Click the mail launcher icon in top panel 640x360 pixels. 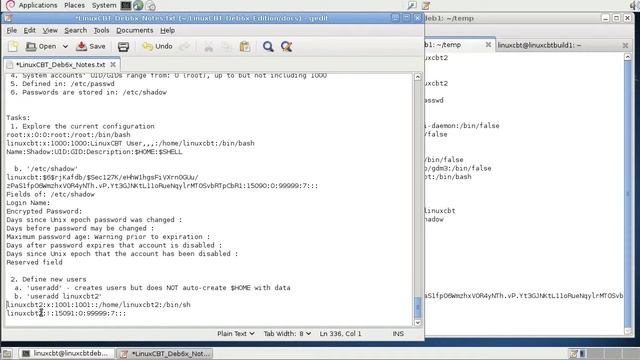click(x=151, y=5)
